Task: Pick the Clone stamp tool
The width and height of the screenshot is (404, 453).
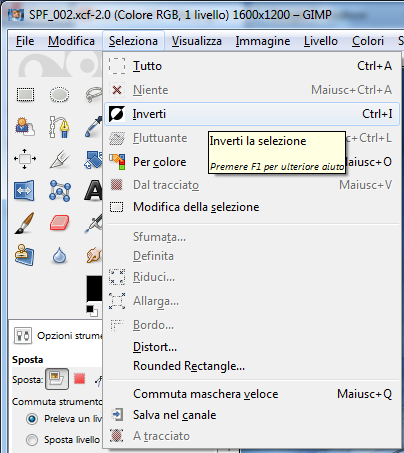Action: tap(24, 255)
